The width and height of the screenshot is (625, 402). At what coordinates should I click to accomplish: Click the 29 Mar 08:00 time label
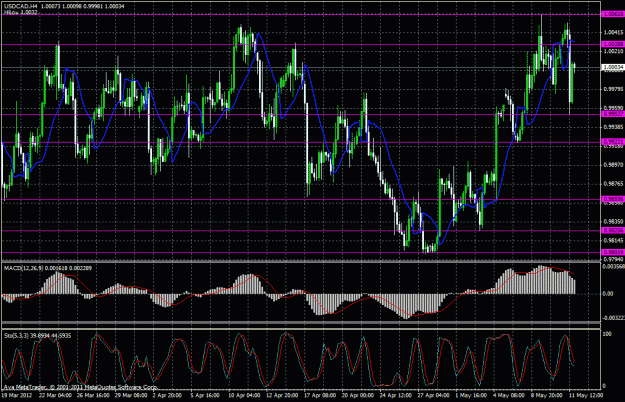pyautogui.click(x=132, y=396)
